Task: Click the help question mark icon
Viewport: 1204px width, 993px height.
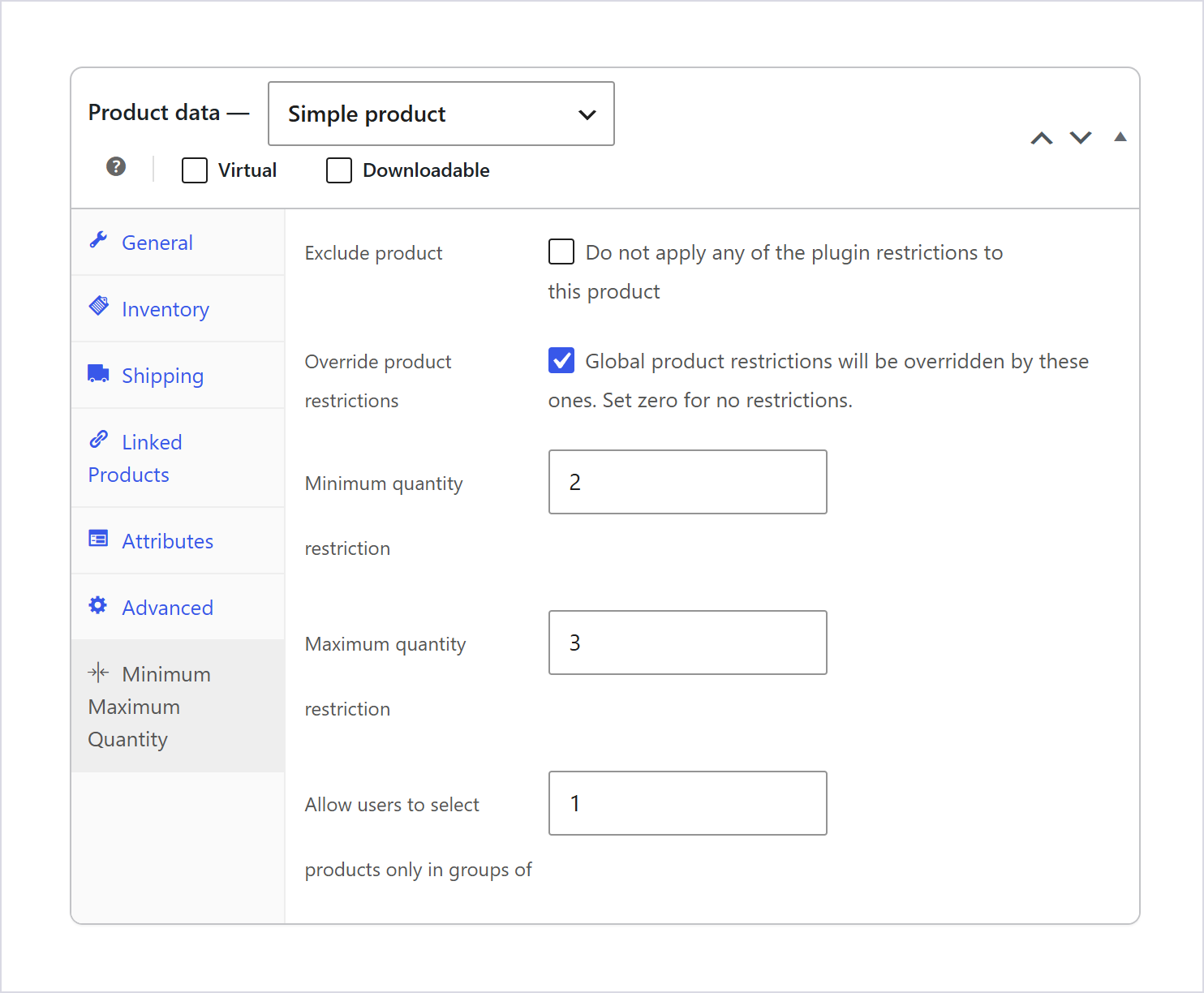Action: [x=116, y=166]
